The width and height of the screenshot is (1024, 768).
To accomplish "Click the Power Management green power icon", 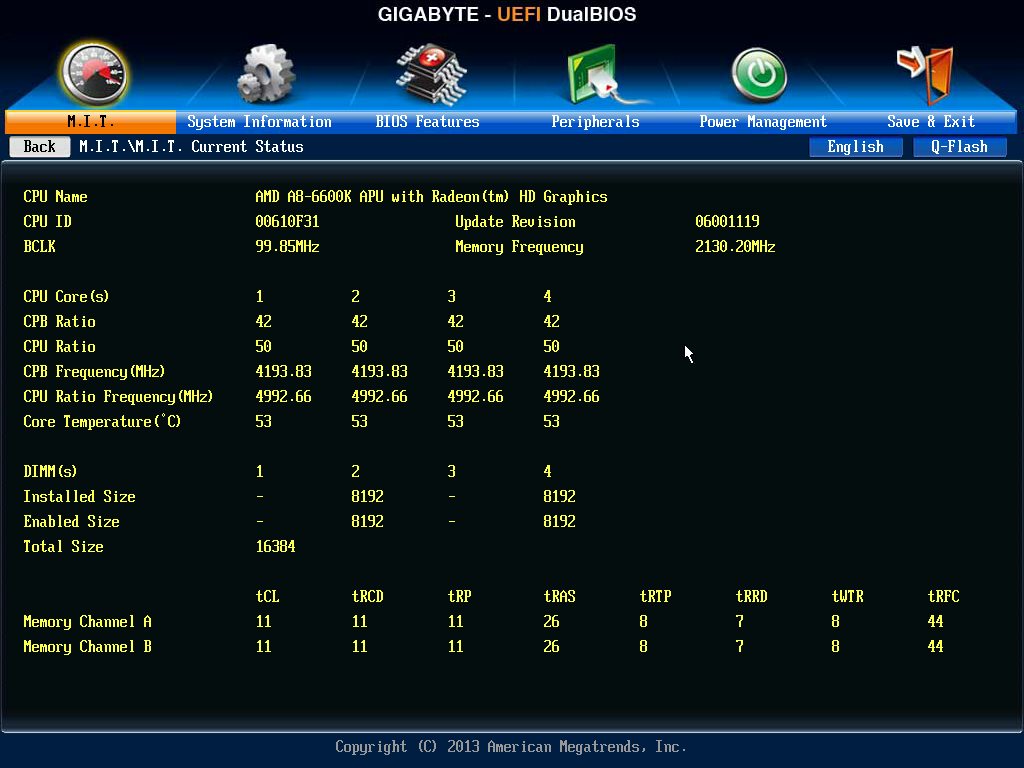I will pyautogui.click(x=759, y=75).
